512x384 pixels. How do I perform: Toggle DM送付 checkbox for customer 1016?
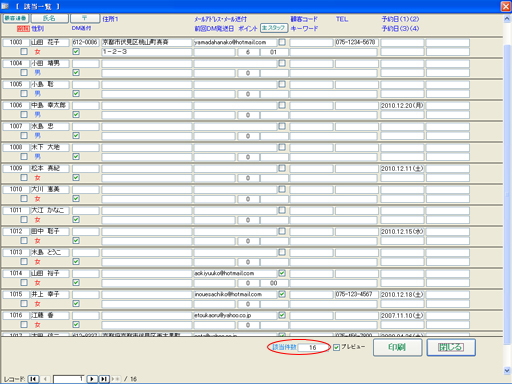pos(76,324)
